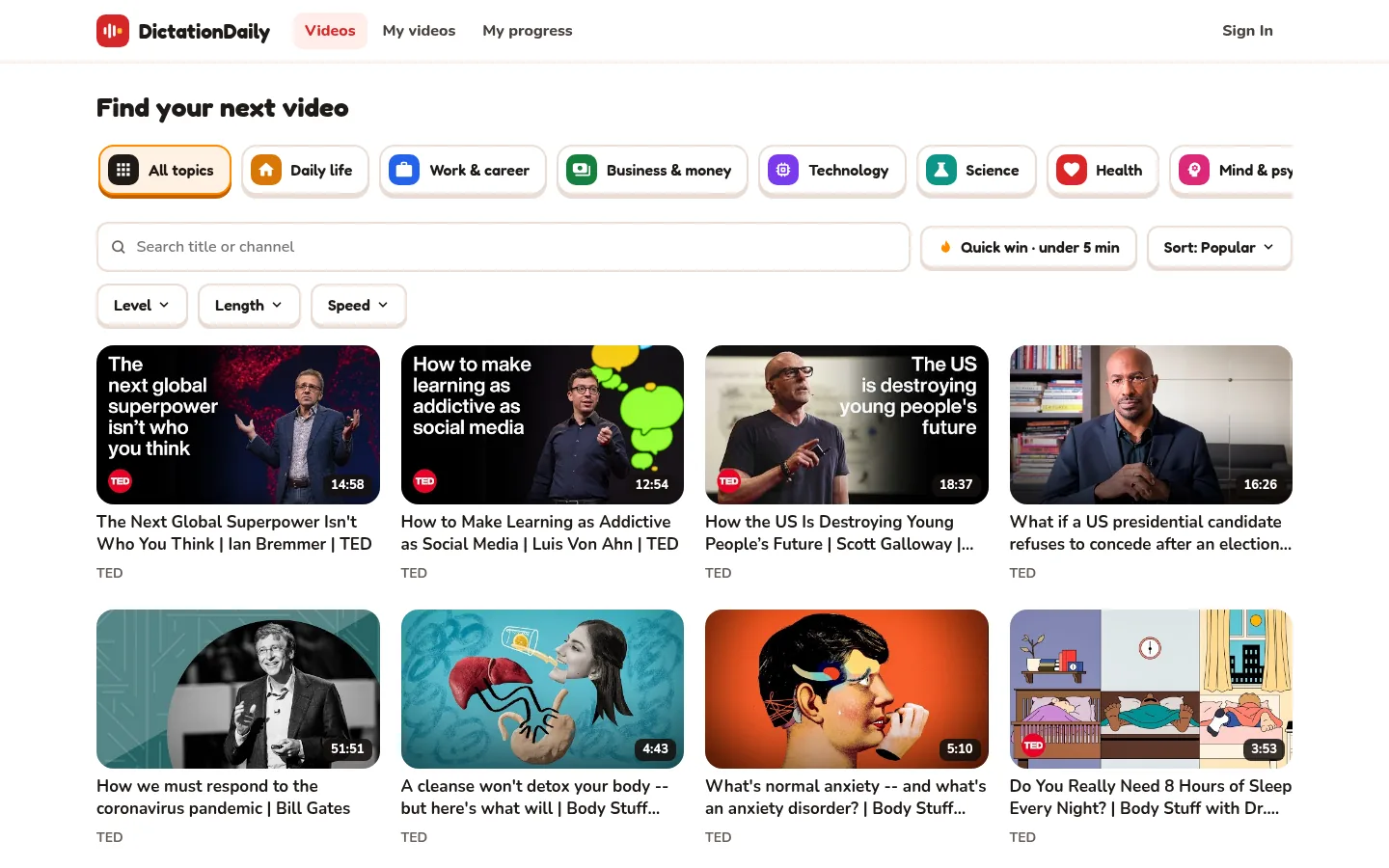The image size is (1389, 868).
Task: Click the DictationDaily brand name text
Action: pyautogui.click(x=204, y=31)
